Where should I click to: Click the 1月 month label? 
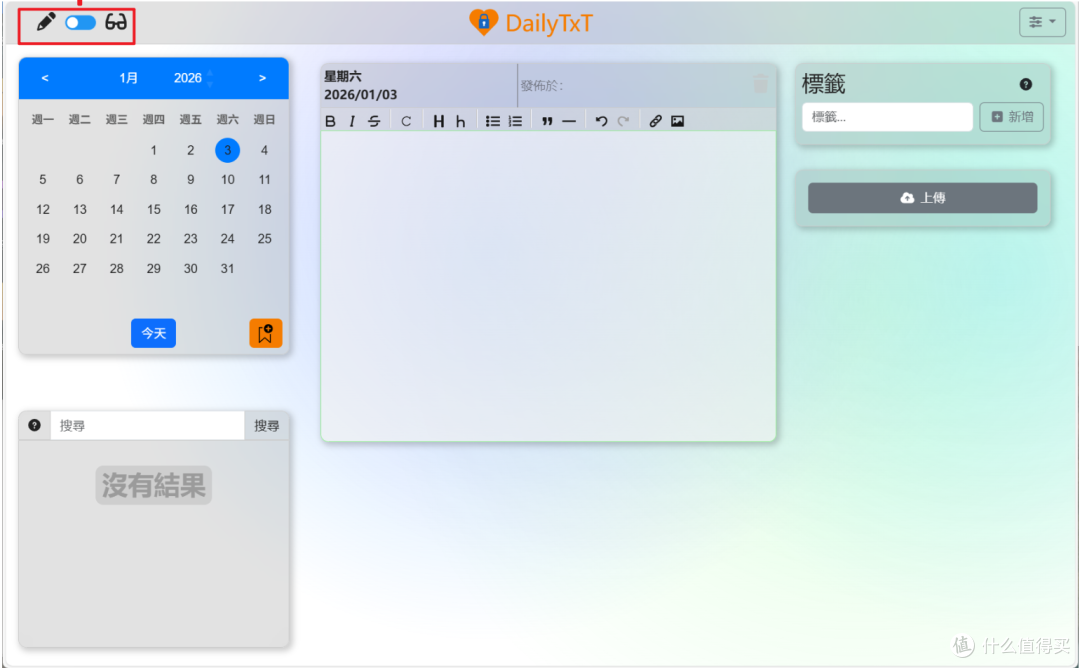128,78
